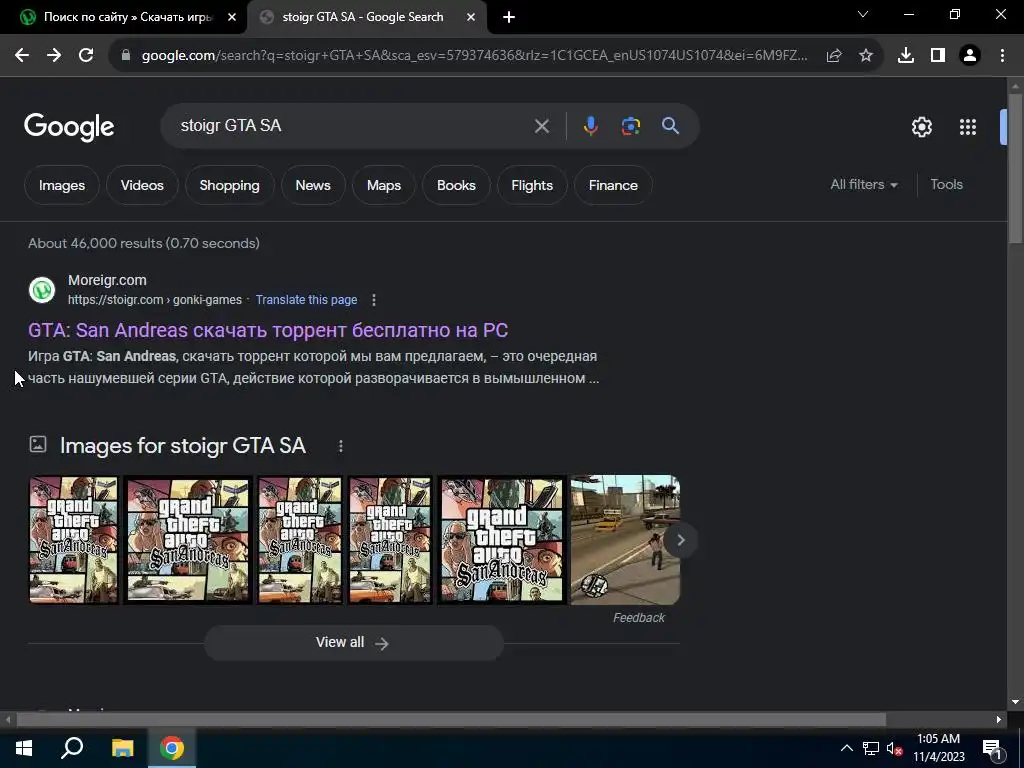Go forward with the browser forward arrow
The width and height of the screenshot is (1024, 768).
click(x=54, y=56)
